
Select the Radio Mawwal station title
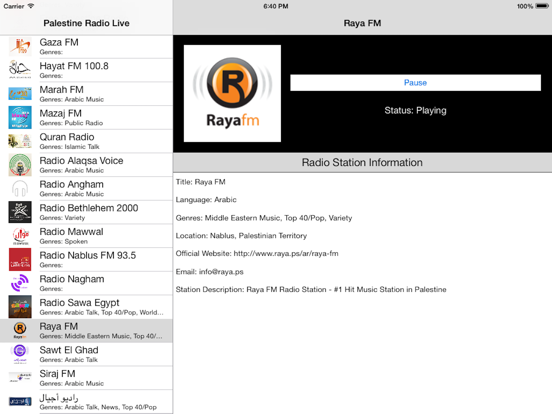[71, 232]
